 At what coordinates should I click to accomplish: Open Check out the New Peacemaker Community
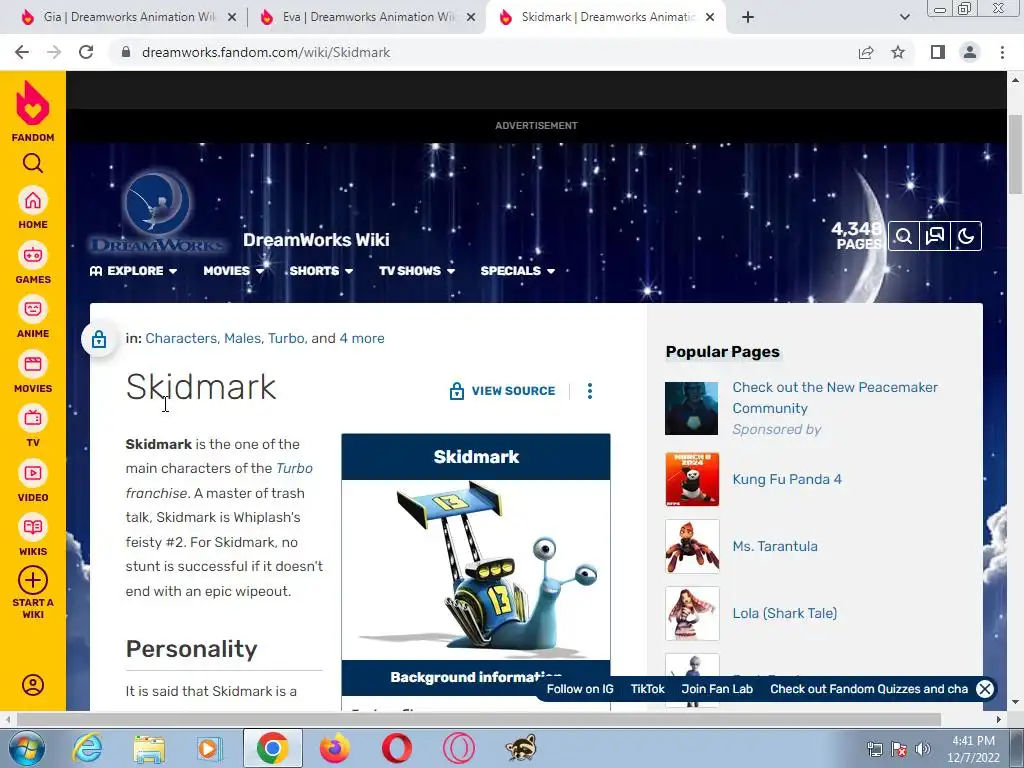pos(835,398)
